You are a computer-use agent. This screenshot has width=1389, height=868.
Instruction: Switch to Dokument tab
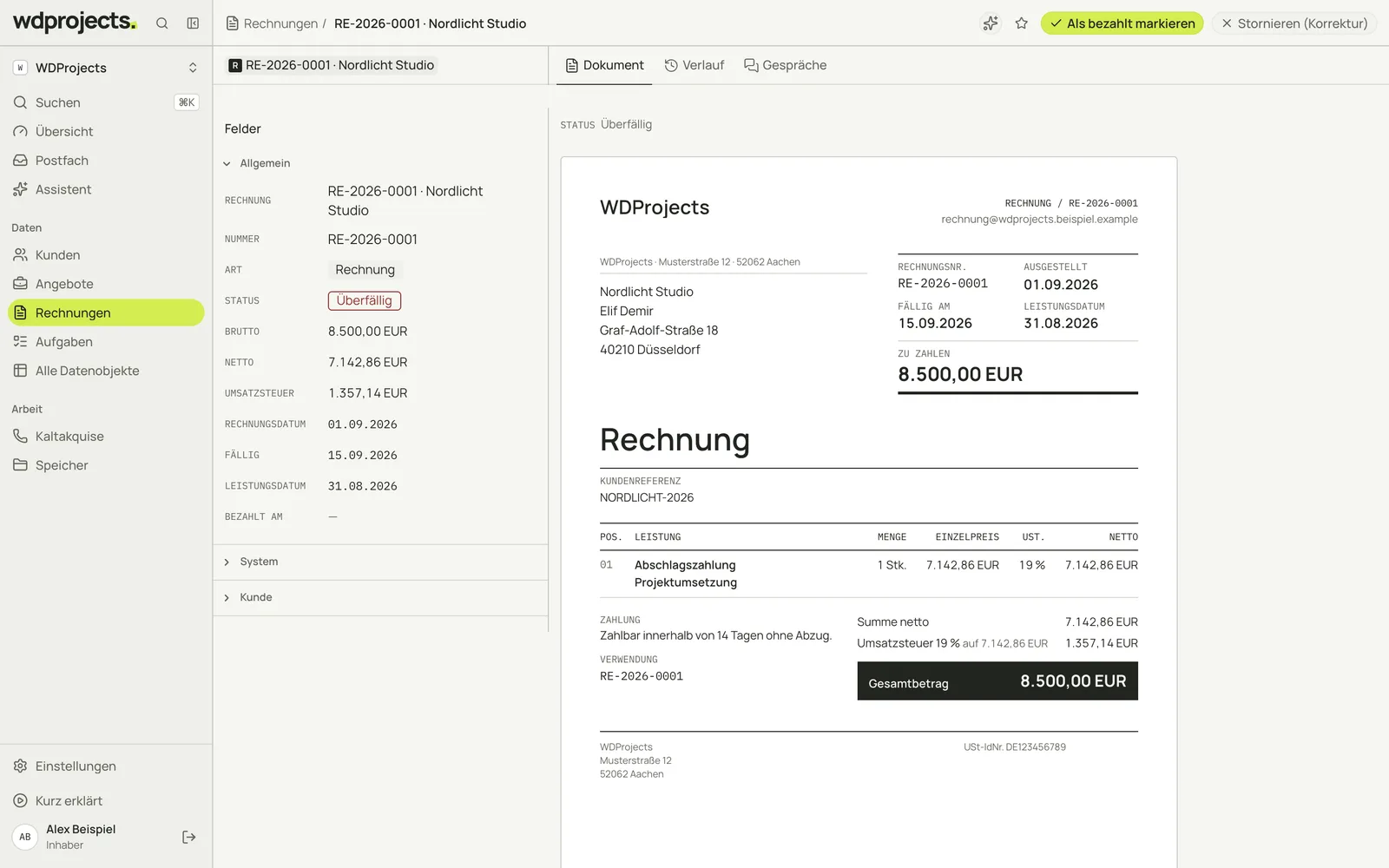[604, 65]
